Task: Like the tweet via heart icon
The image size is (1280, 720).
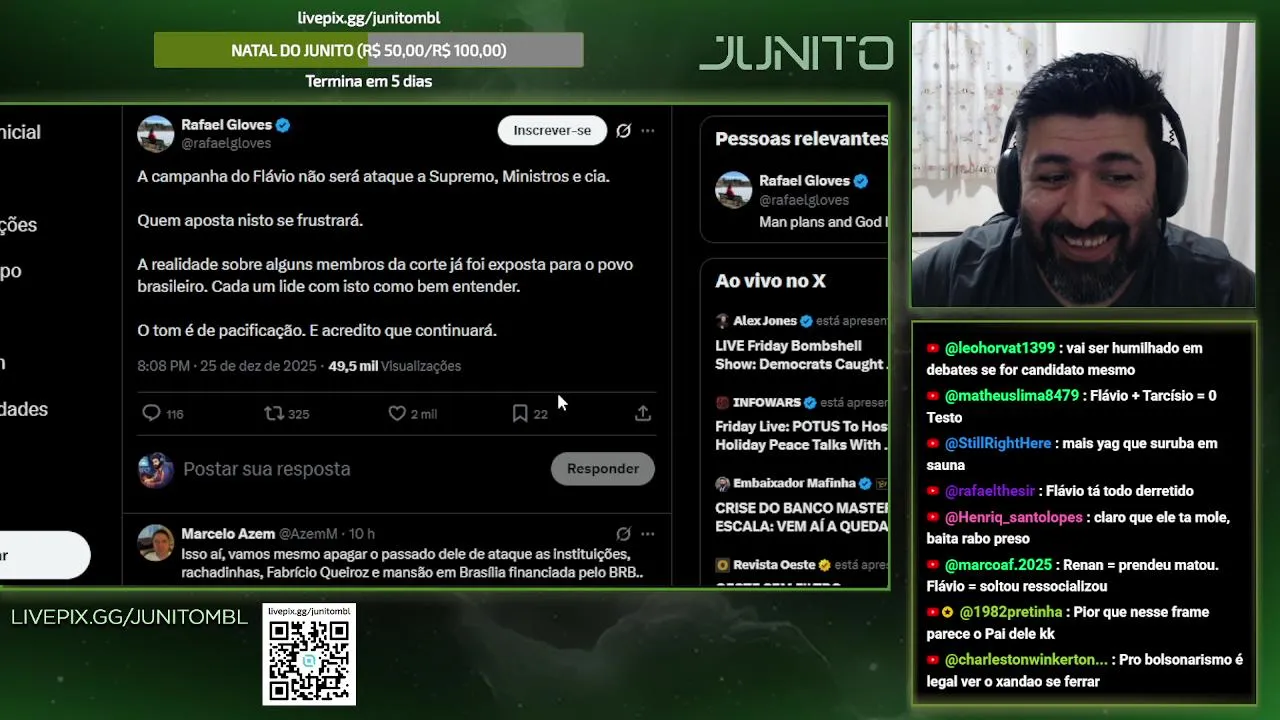Action: (397, 413)
